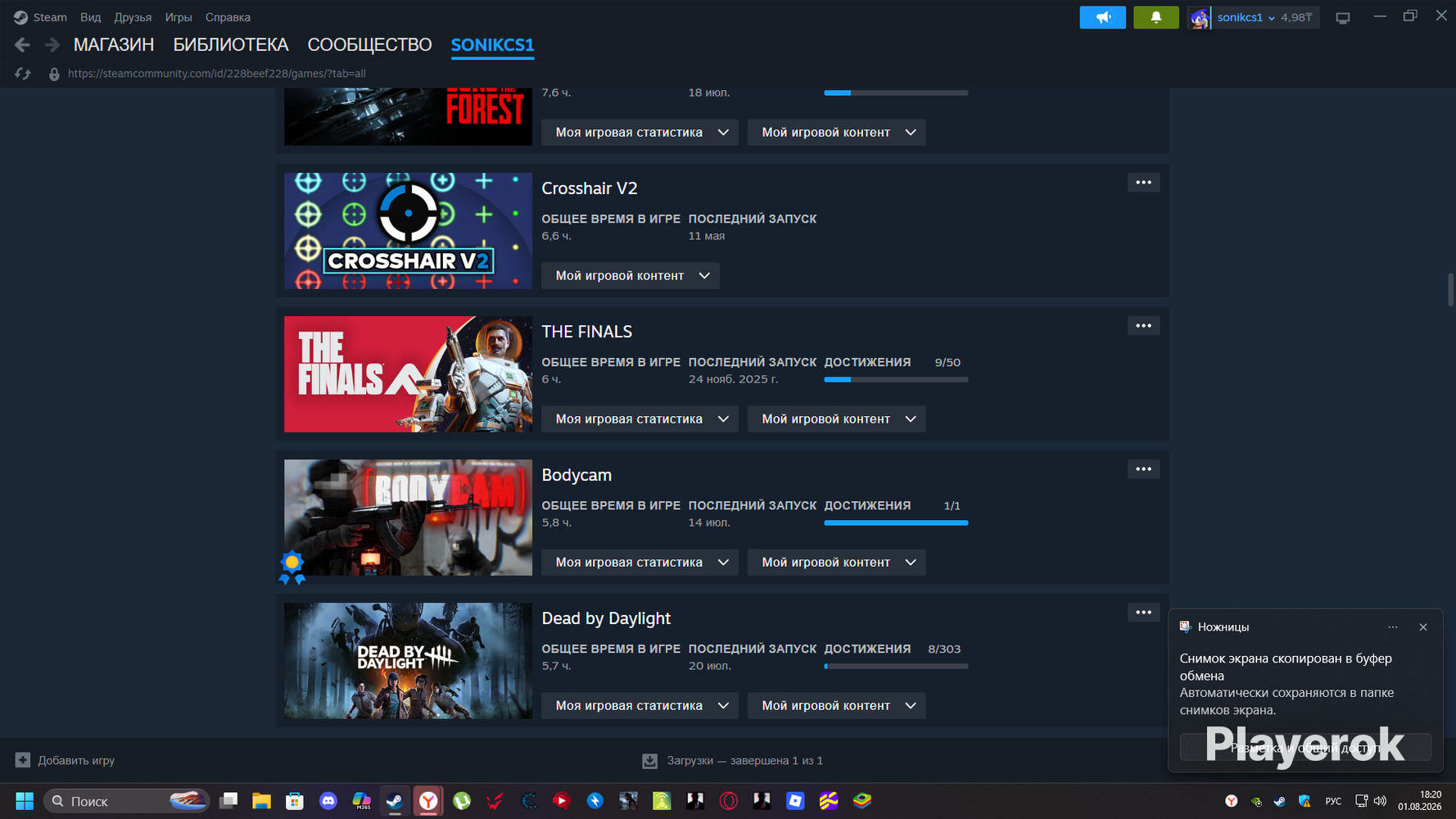Image resolution: width=1456 pixels, height=819 pixels.
Task: Expand My game stats for Bodycam
Action: click(x=640, y=563)
